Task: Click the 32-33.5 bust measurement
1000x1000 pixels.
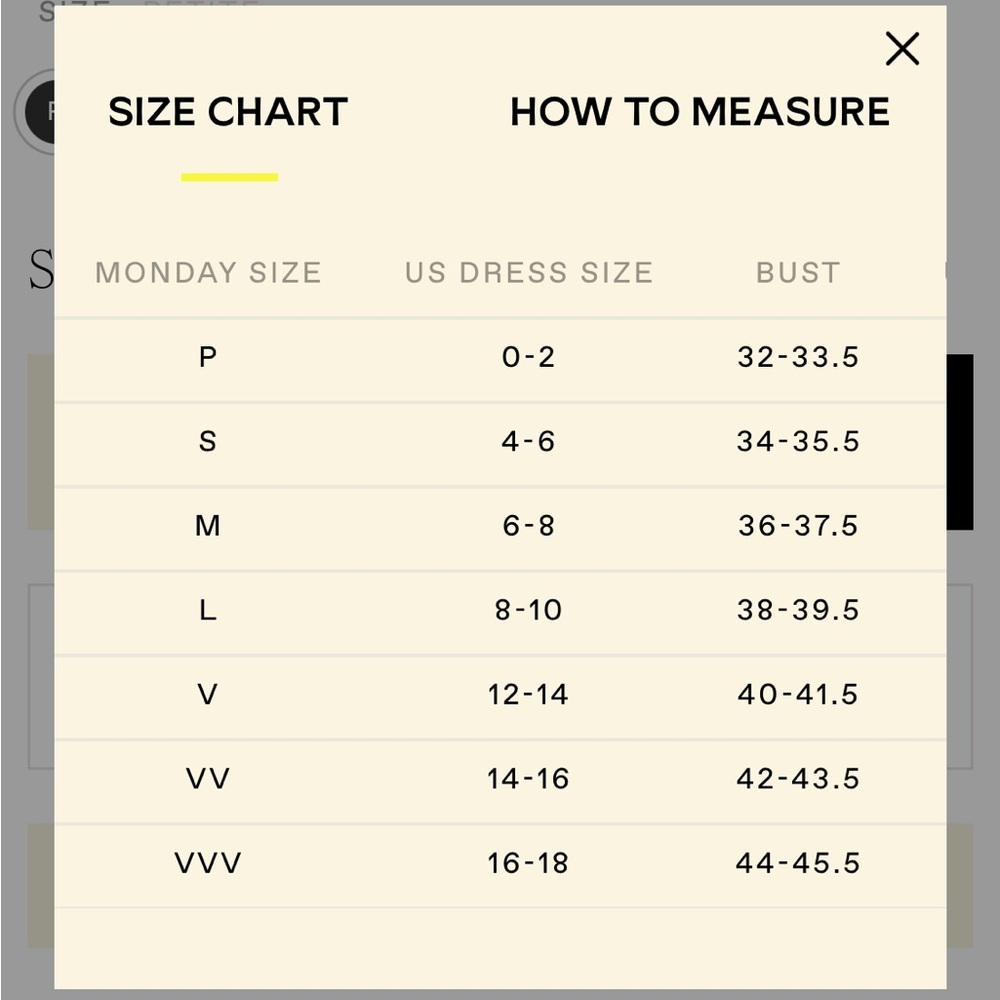Action: pos(798,357)
